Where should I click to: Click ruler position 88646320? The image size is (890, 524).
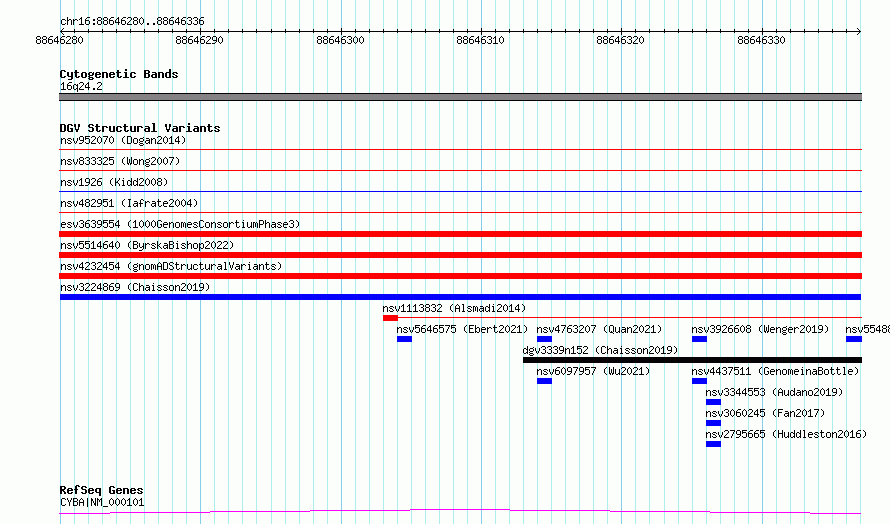620,40
